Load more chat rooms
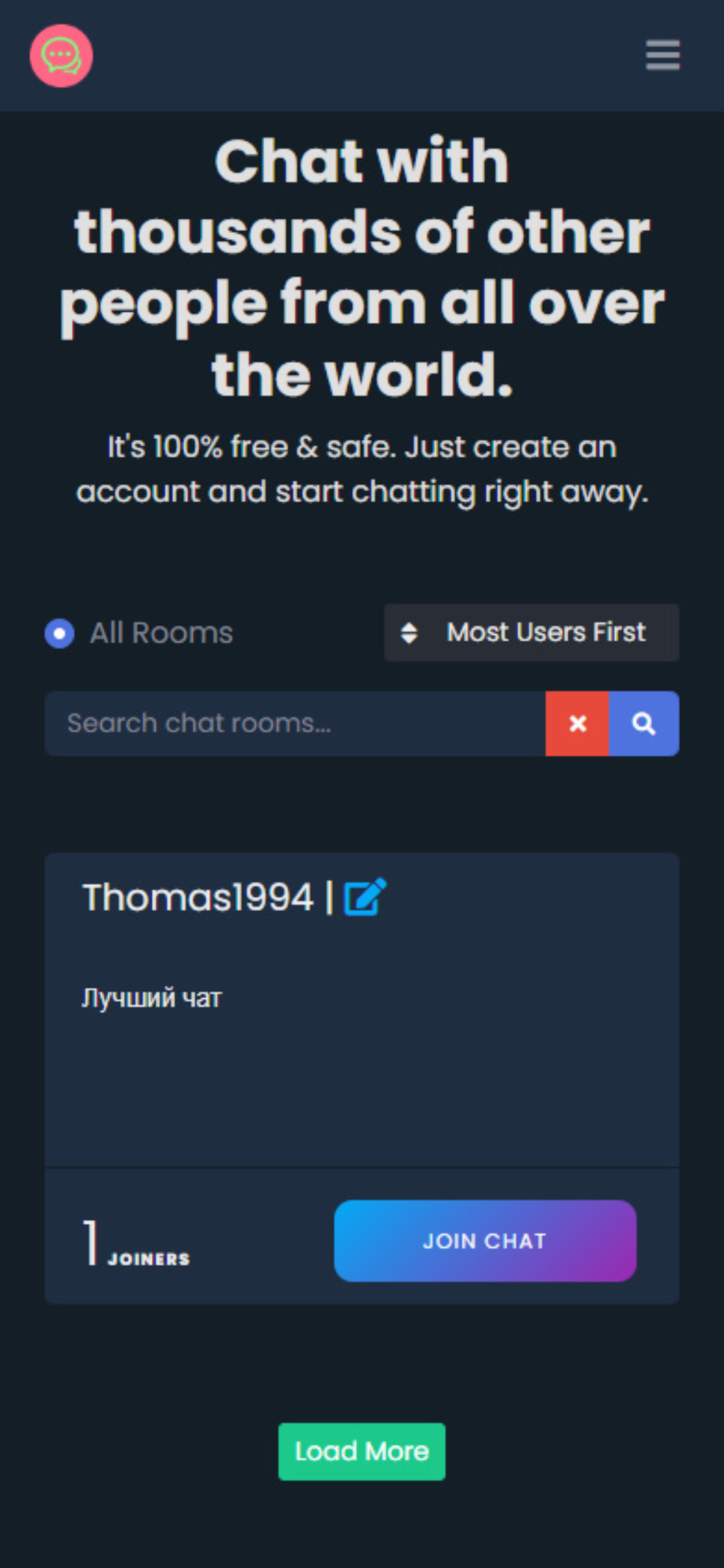Viewport: 724px width, 1568px height. (362, 1451)
